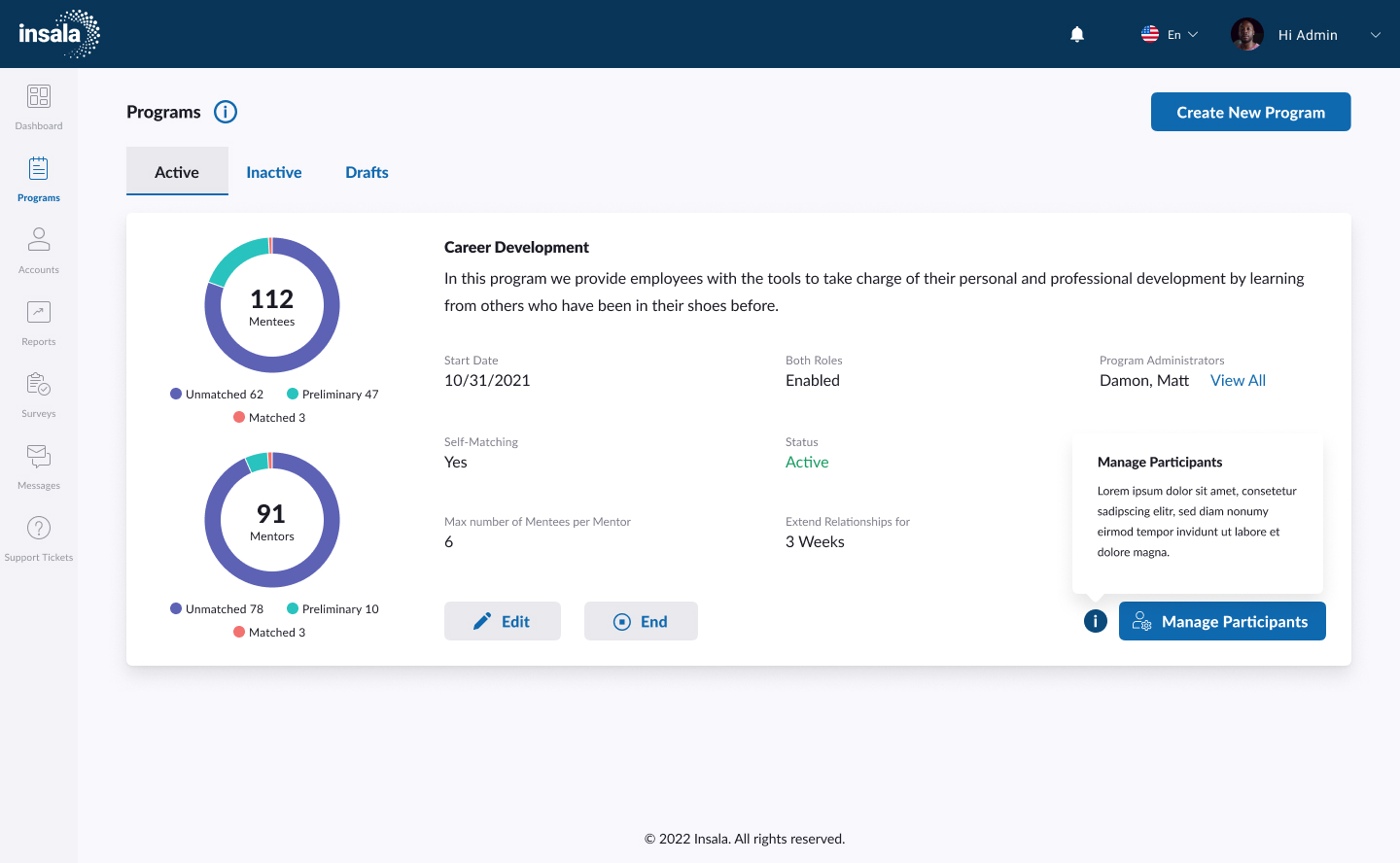Click the admin profile avatar
Image resolution: width=1400 pixels, height=863 pixels.
1246,35
